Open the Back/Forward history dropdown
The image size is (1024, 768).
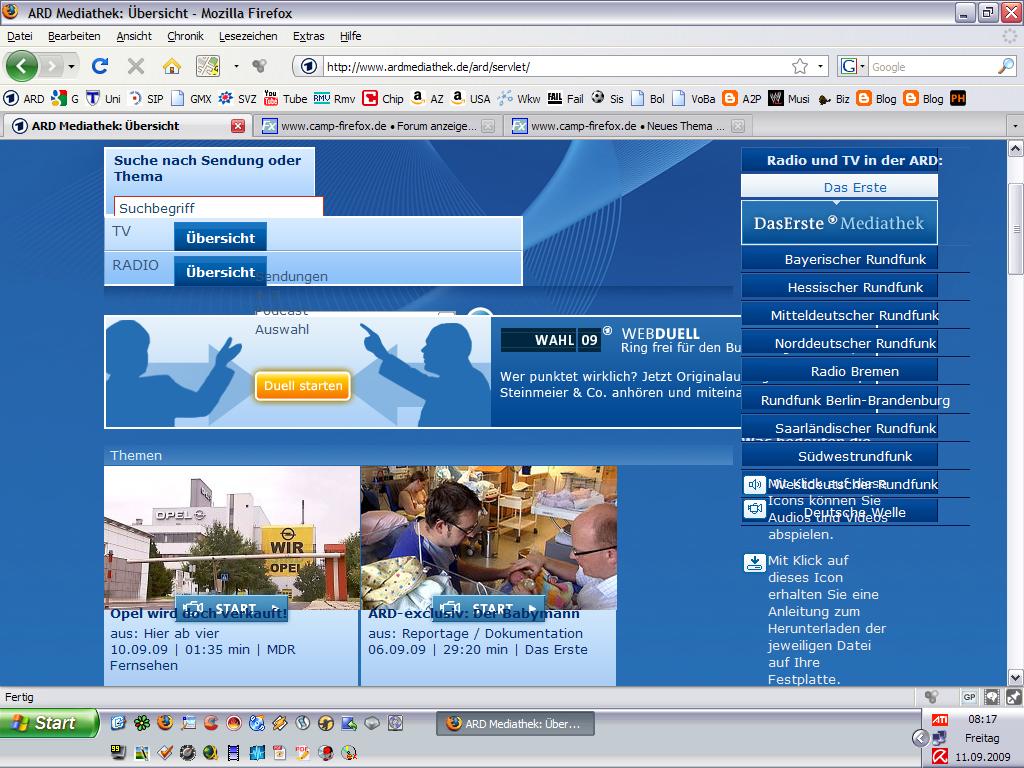(71, 66)
